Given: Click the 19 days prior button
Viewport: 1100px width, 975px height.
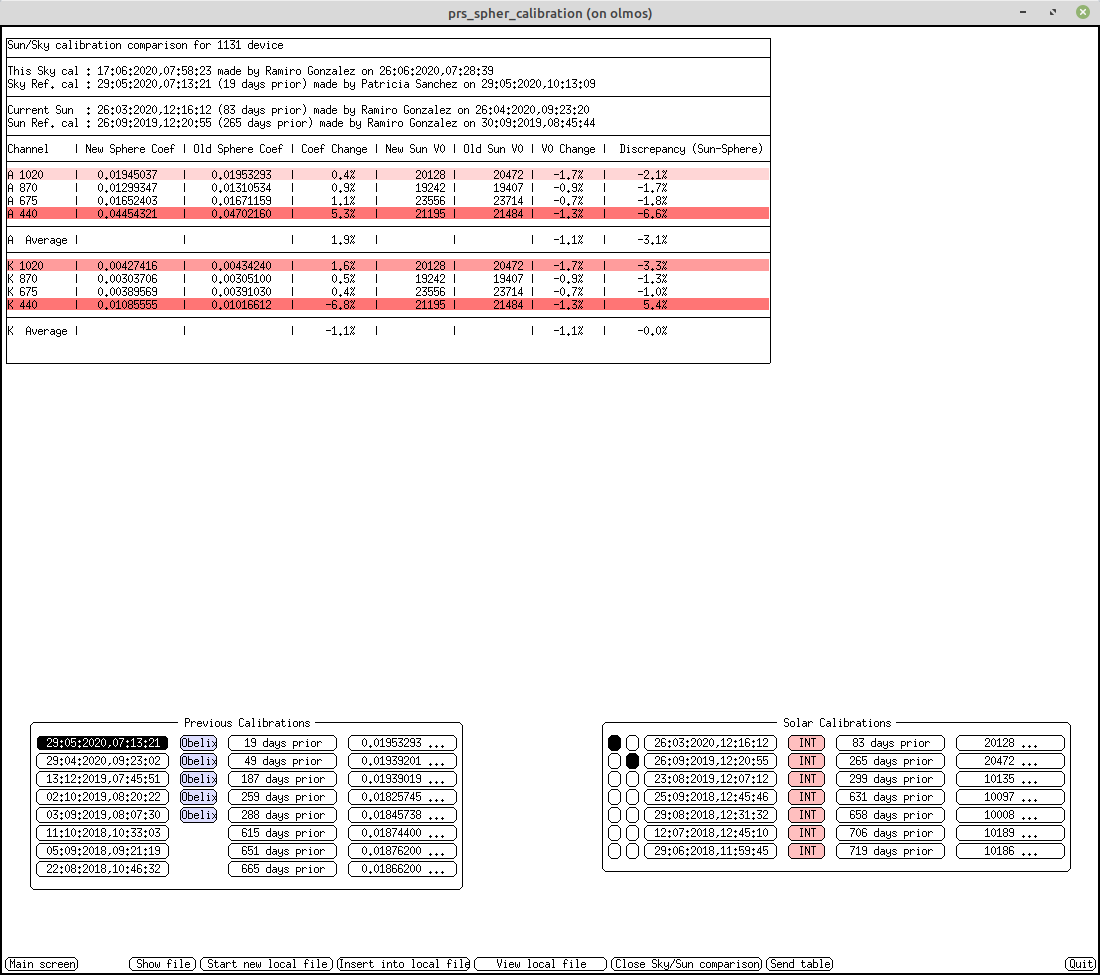Looking at the screenshot, I should point(283,743).
